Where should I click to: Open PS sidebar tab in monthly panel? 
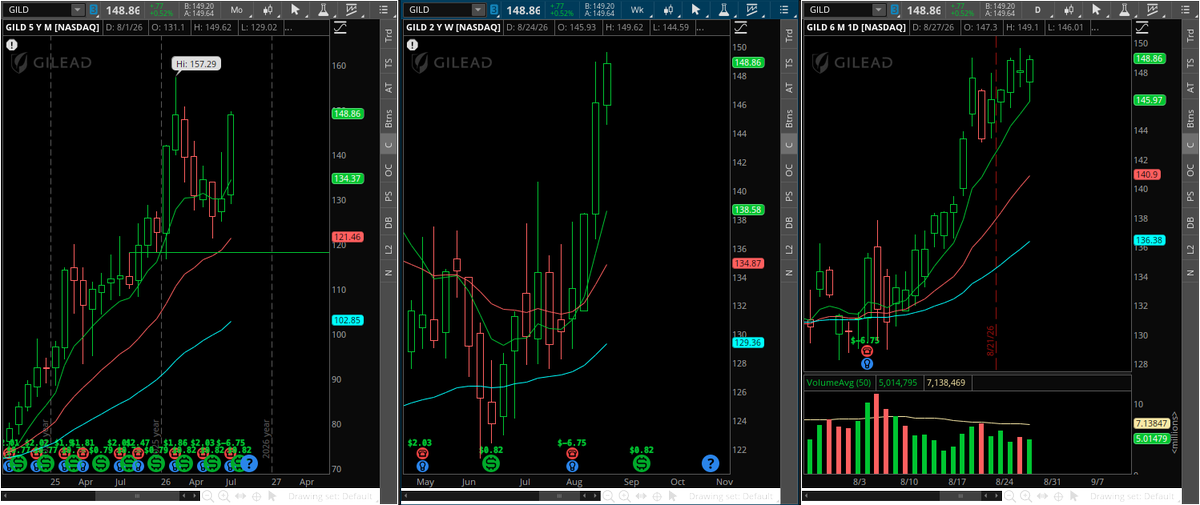pyautogui.click(x=388, y=196)
